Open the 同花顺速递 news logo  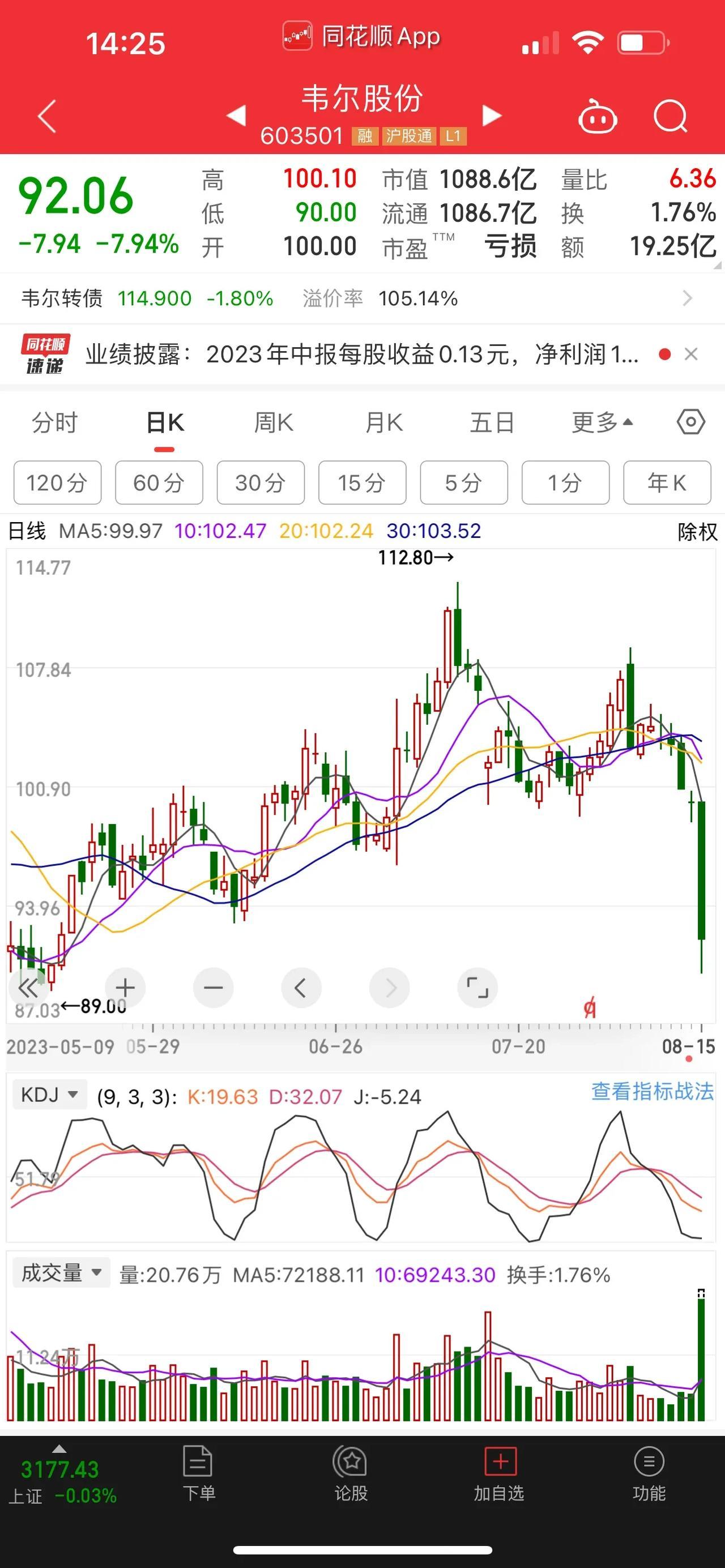point(45,354)
